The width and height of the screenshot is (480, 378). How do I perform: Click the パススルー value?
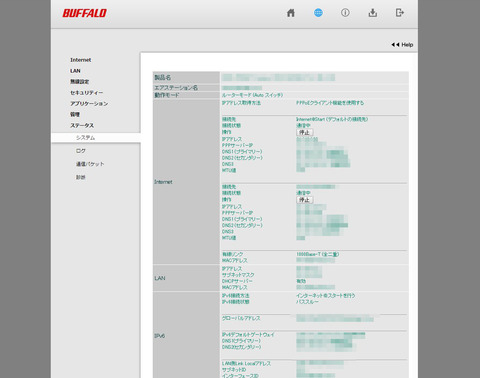coord(307,302)
